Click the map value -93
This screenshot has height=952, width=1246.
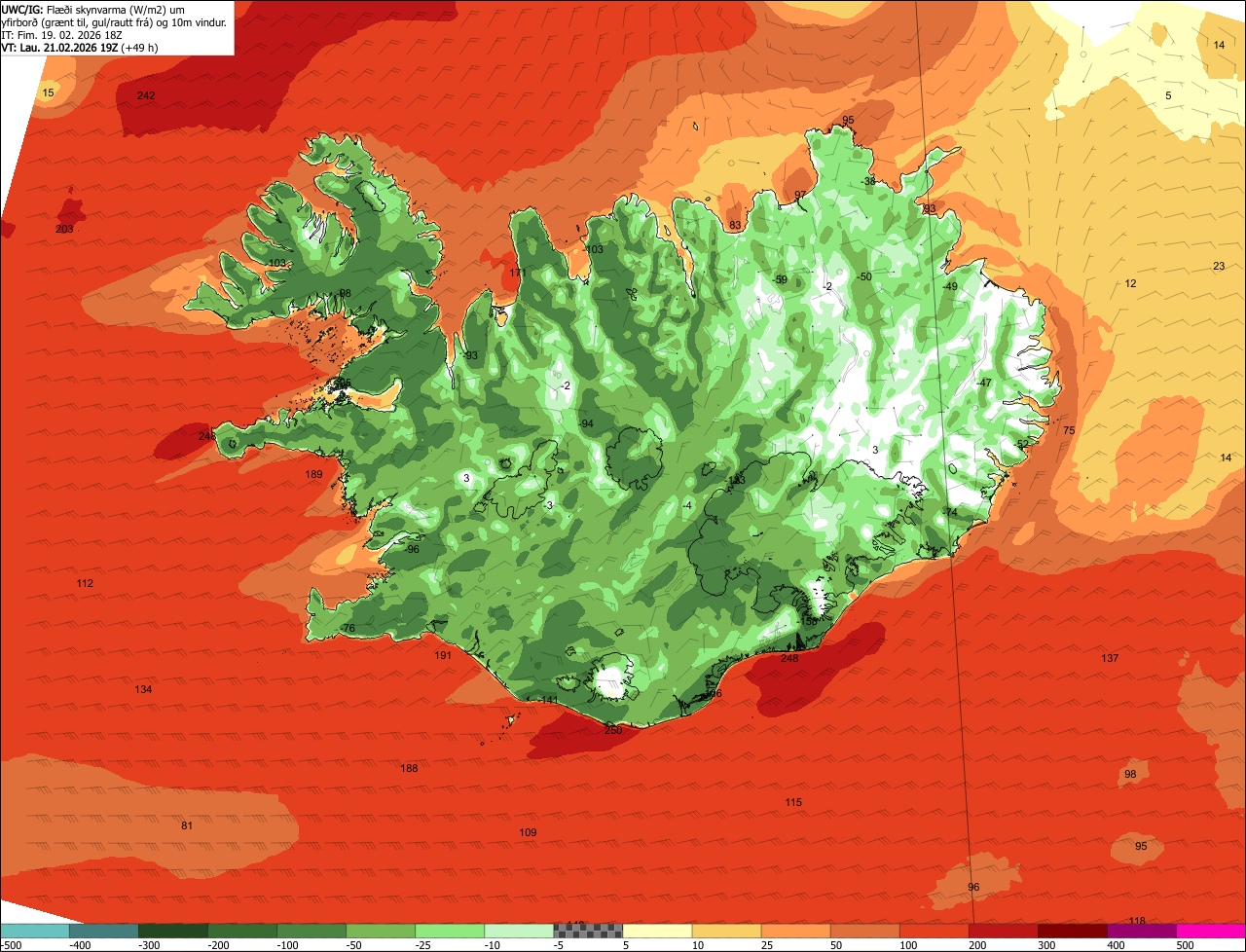pos(470,355)
